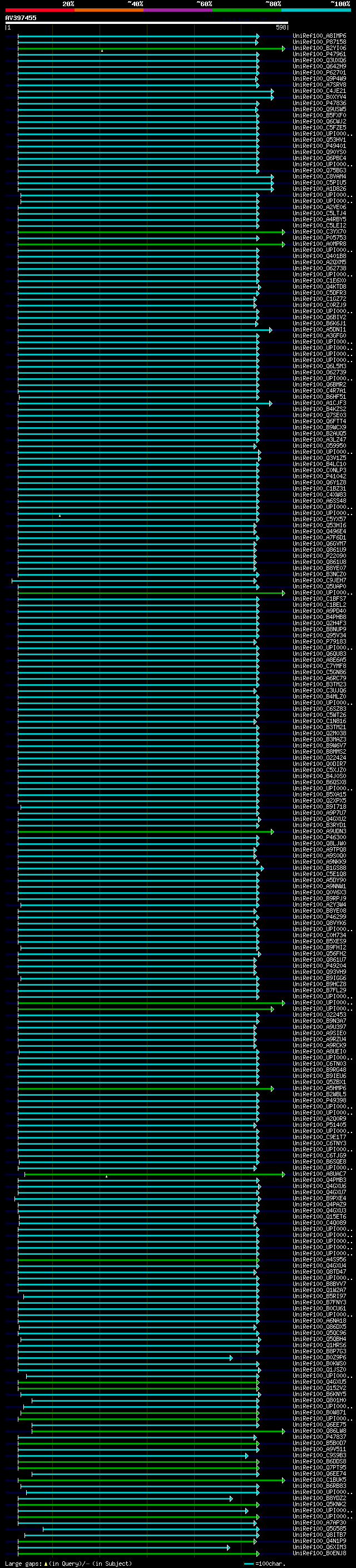Open hit UniRef100_C1BFS7
The image size is (356, 1568).
[x=319, y=599]
